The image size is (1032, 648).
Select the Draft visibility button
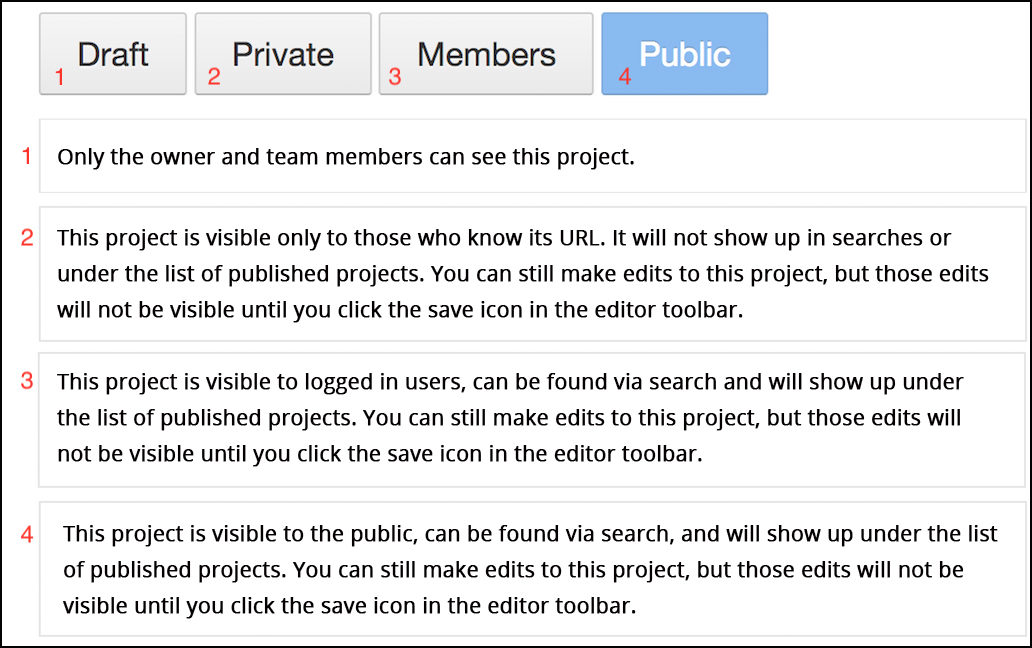tap(113, 54)
